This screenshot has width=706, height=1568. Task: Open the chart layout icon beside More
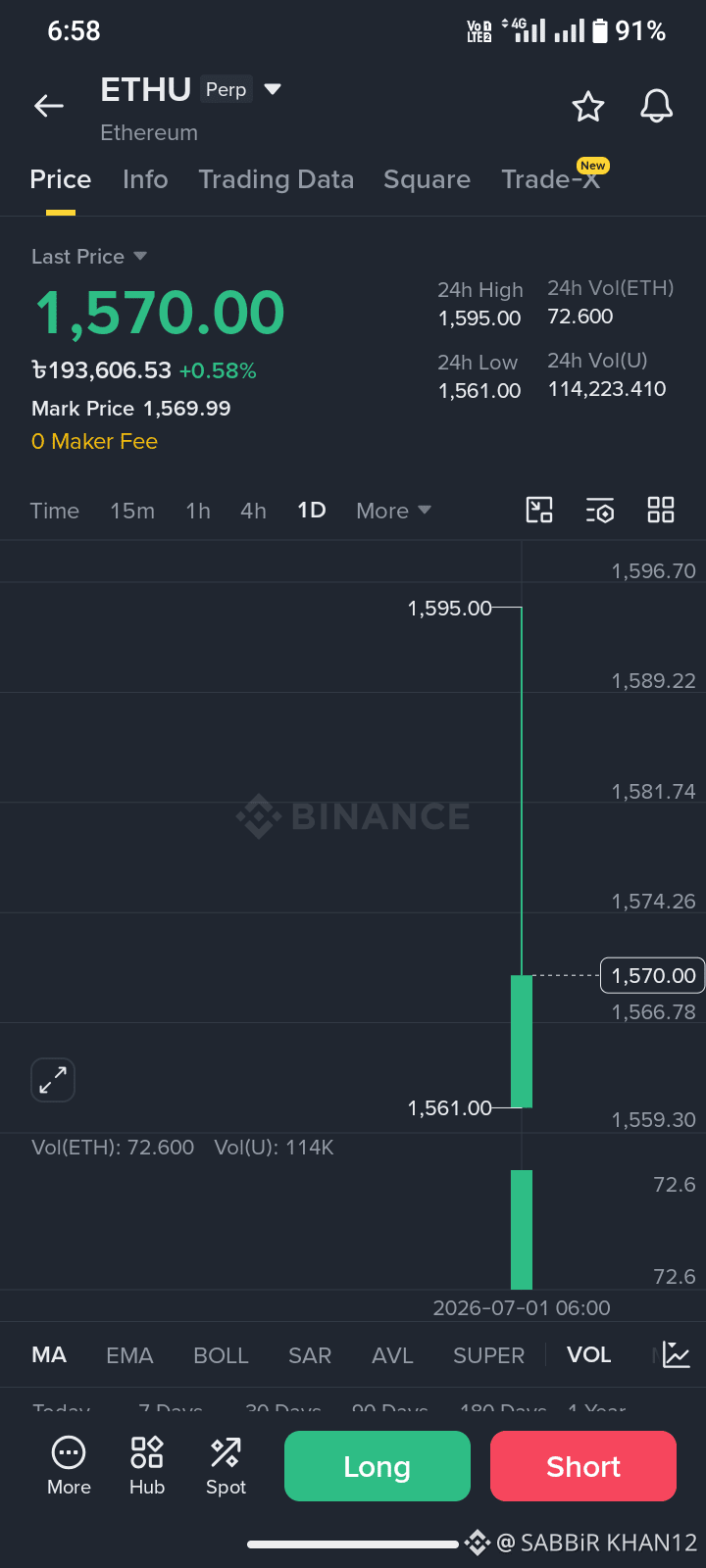click(x=539, y=510)
